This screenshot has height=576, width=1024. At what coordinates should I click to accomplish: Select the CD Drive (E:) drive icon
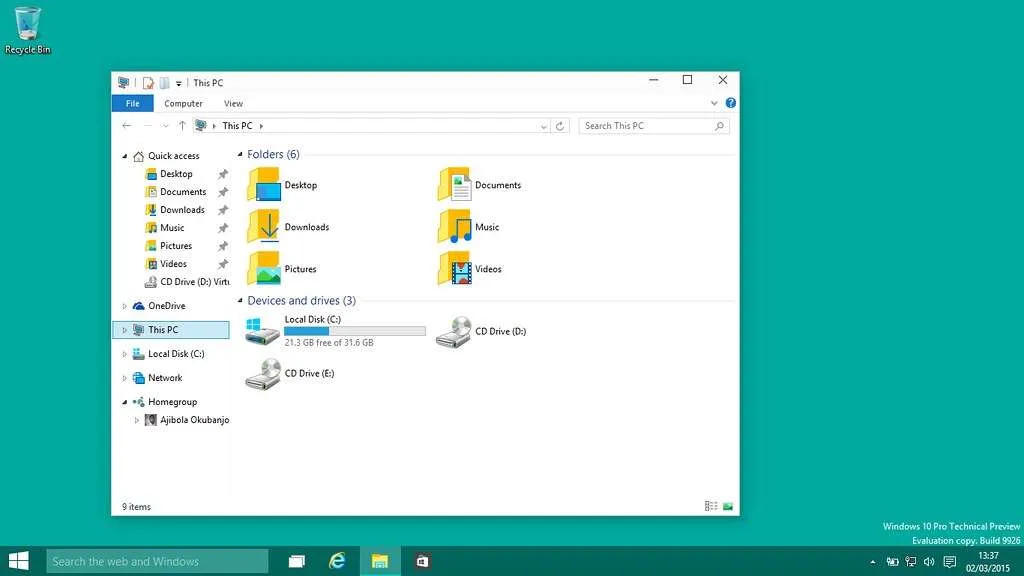click(263, 374)
